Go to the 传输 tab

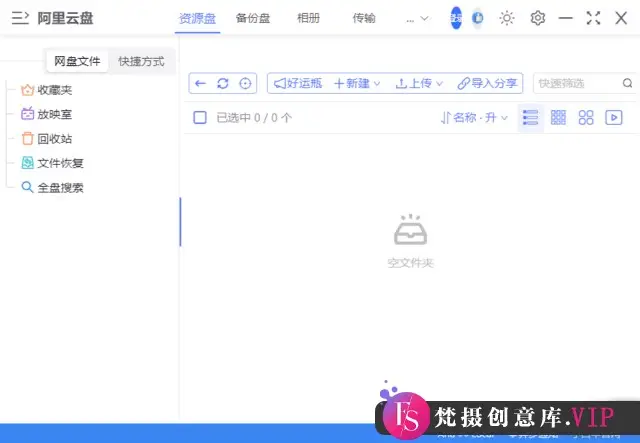pyautogui.click(x=364, y=18)
